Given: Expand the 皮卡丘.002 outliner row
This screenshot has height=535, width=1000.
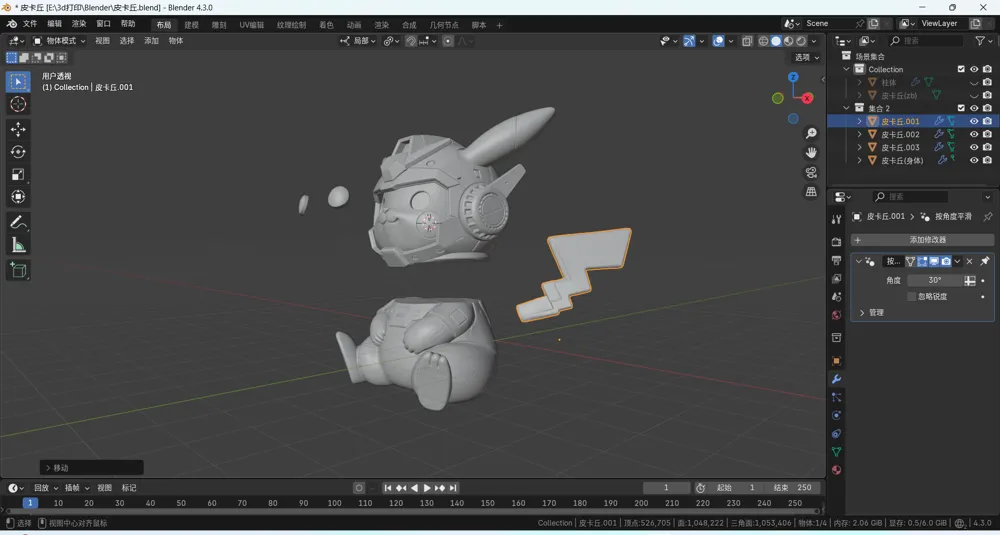Looking at the screenshot, I should coord(859,135).
